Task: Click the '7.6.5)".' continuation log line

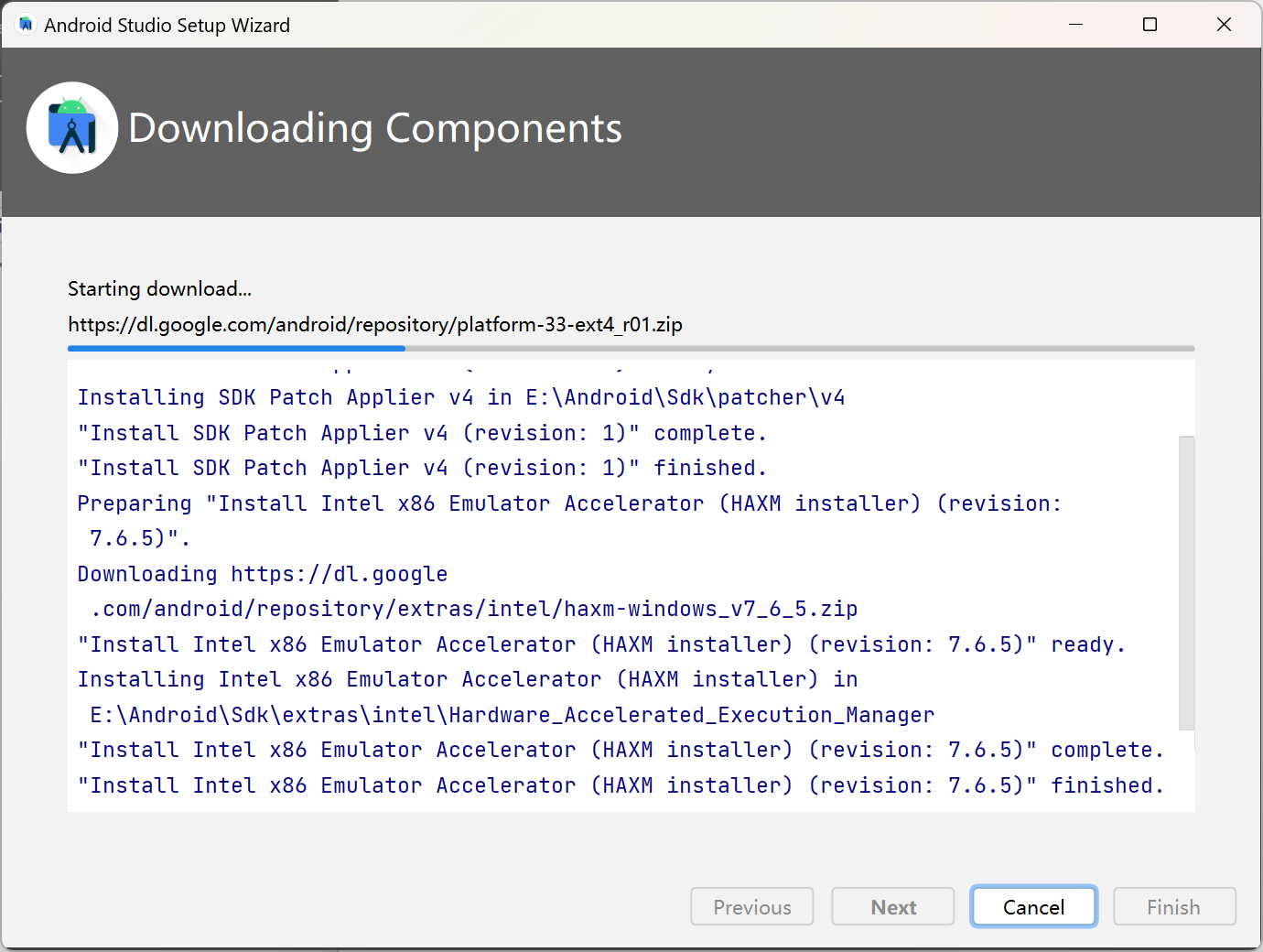Action: pos(140,538)
